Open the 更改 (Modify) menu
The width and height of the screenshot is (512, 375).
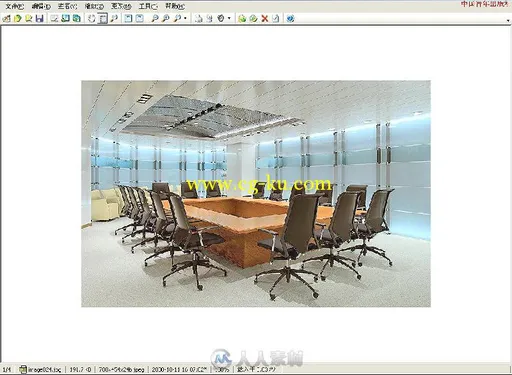121,6
